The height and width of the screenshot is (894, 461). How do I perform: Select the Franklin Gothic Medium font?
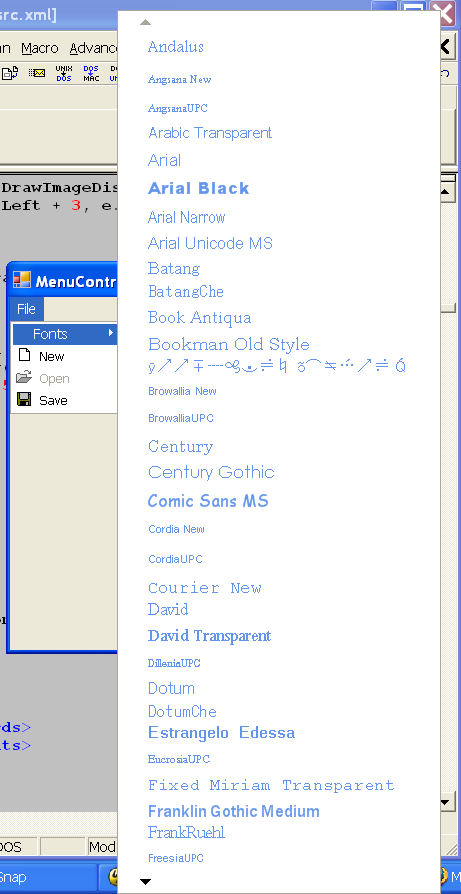tap(234, 811)
